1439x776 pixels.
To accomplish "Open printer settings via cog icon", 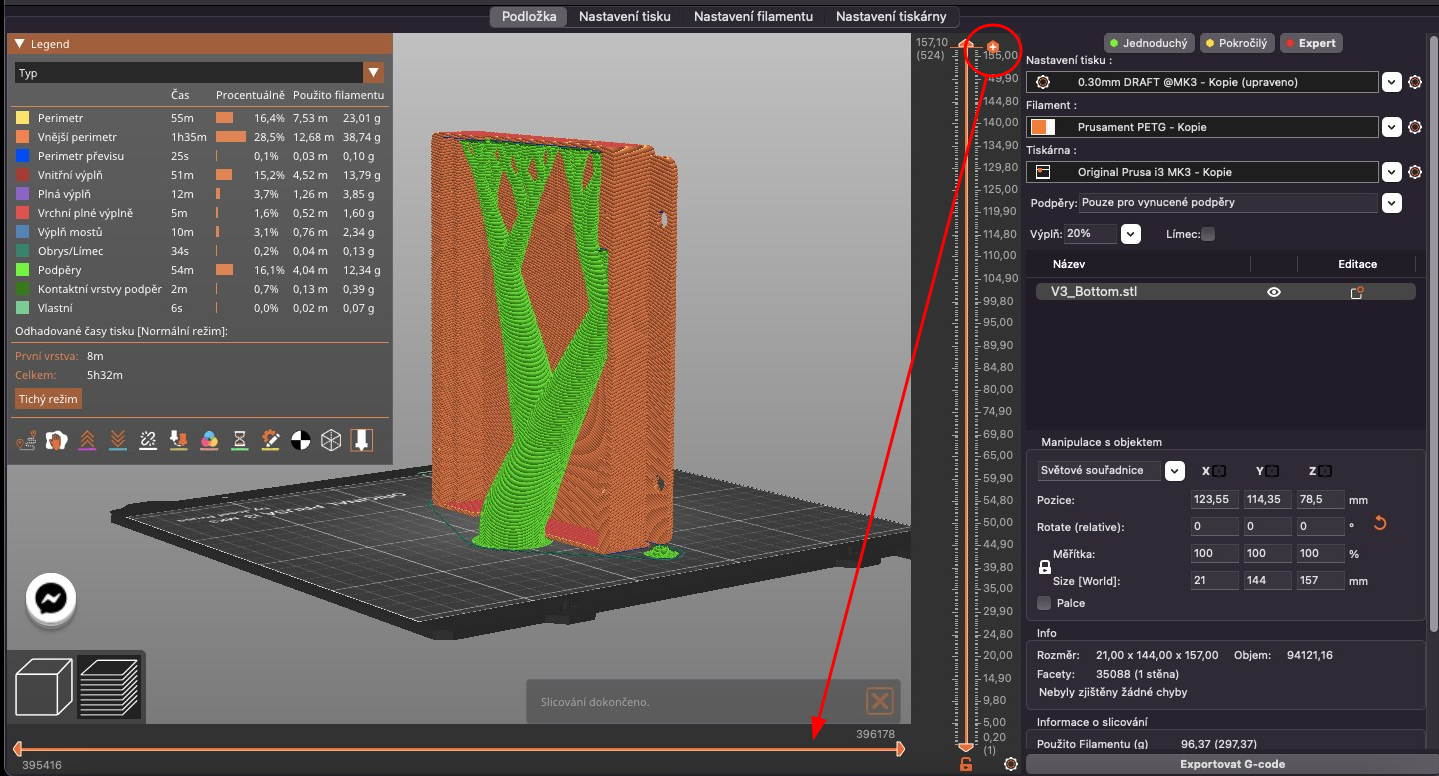I will click(x=1415, y=172).
